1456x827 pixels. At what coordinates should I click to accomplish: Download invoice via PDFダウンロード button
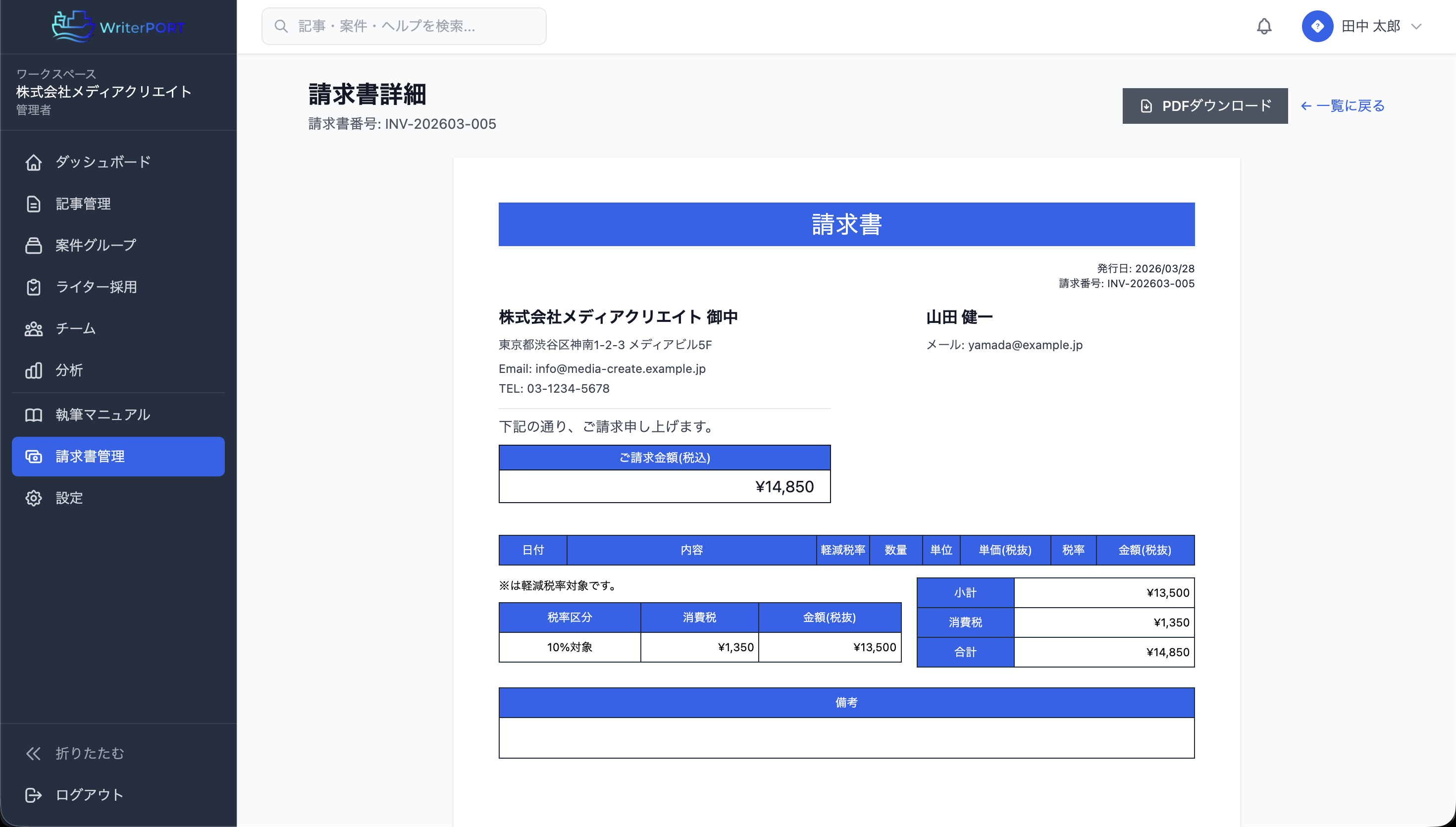coord(1204,105)
